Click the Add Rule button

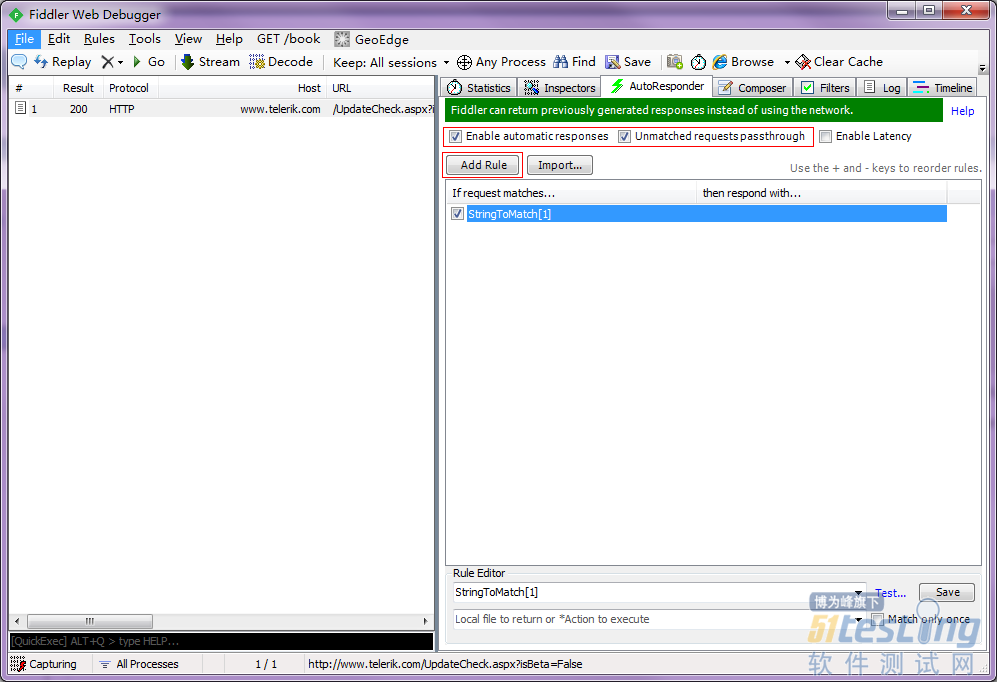pos(483,165)
